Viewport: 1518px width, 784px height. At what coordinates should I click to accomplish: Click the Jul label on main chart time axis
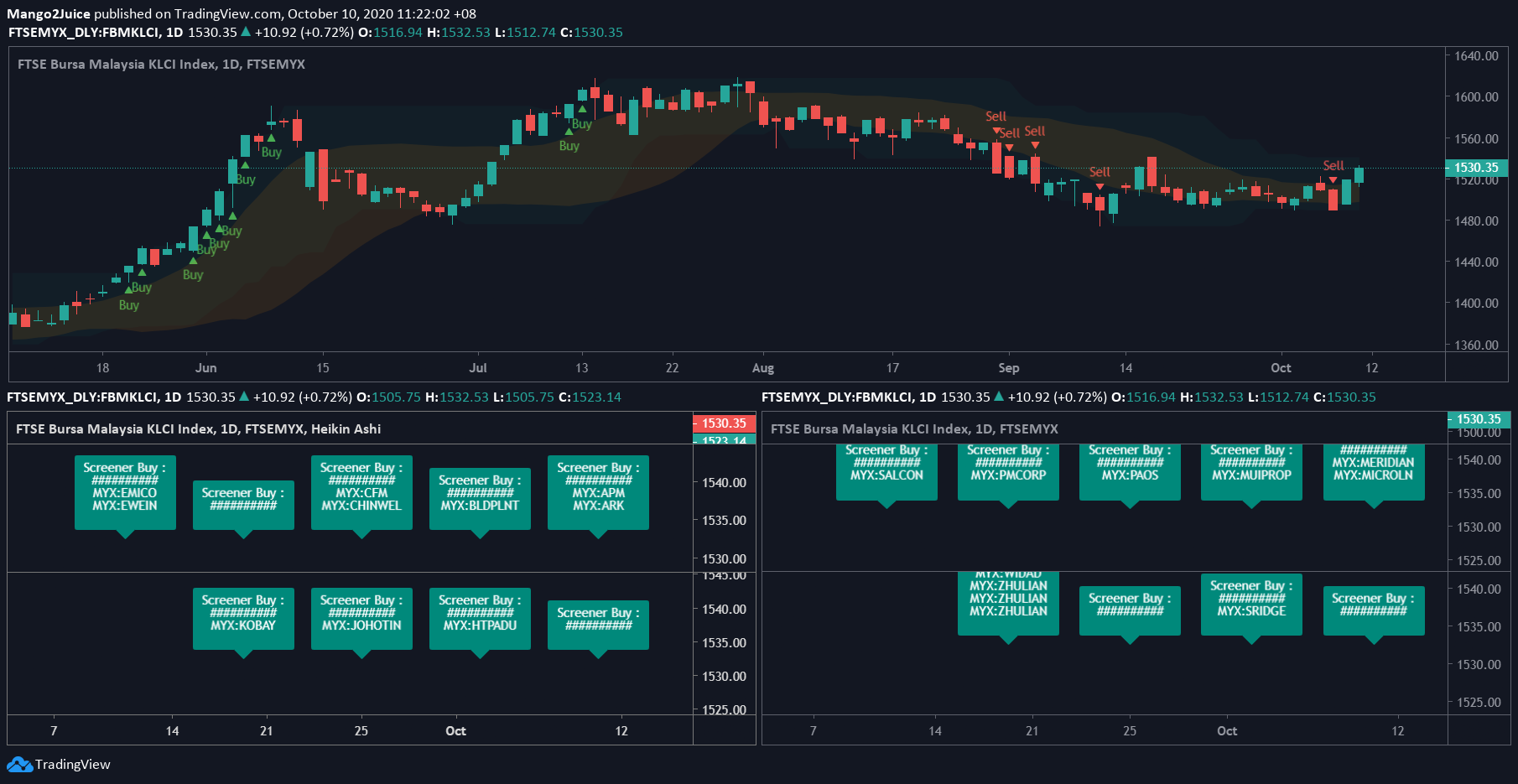click(x=478, y=368)
